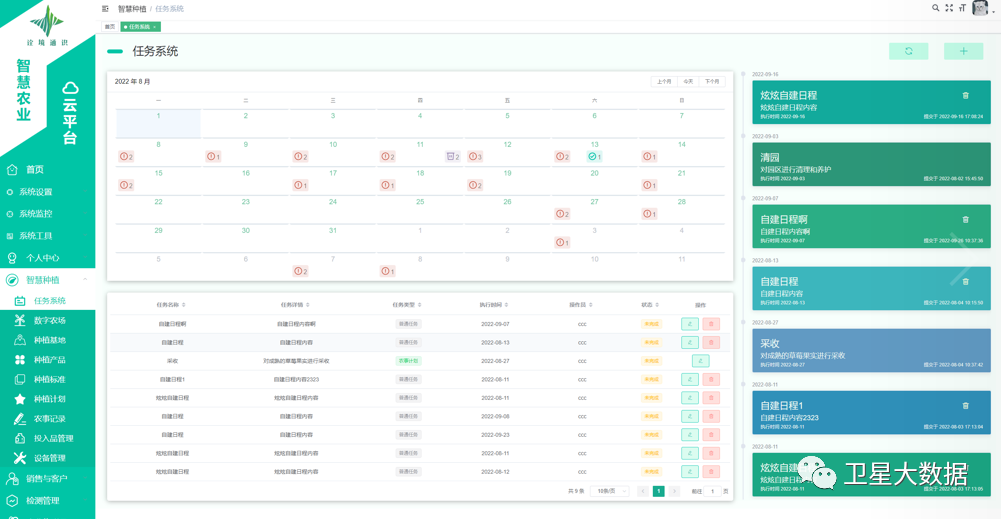The height and width of the screenshot is (519, 1001).
Task: Open the search icon in top bar
Action: click(936, 8)
